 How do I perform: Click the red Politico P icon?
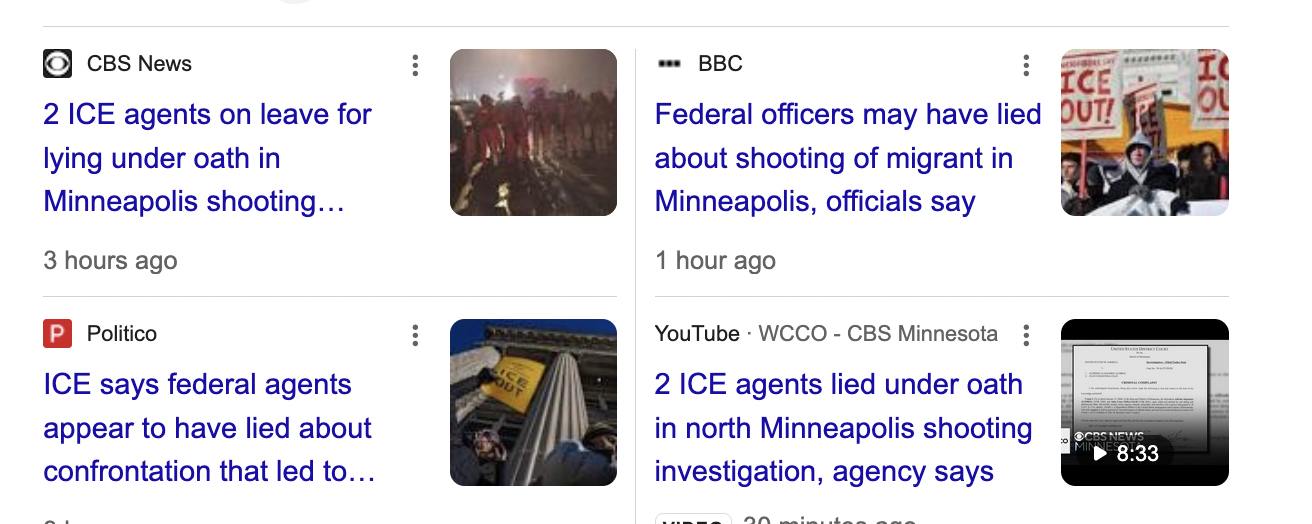tap(57, 334)
